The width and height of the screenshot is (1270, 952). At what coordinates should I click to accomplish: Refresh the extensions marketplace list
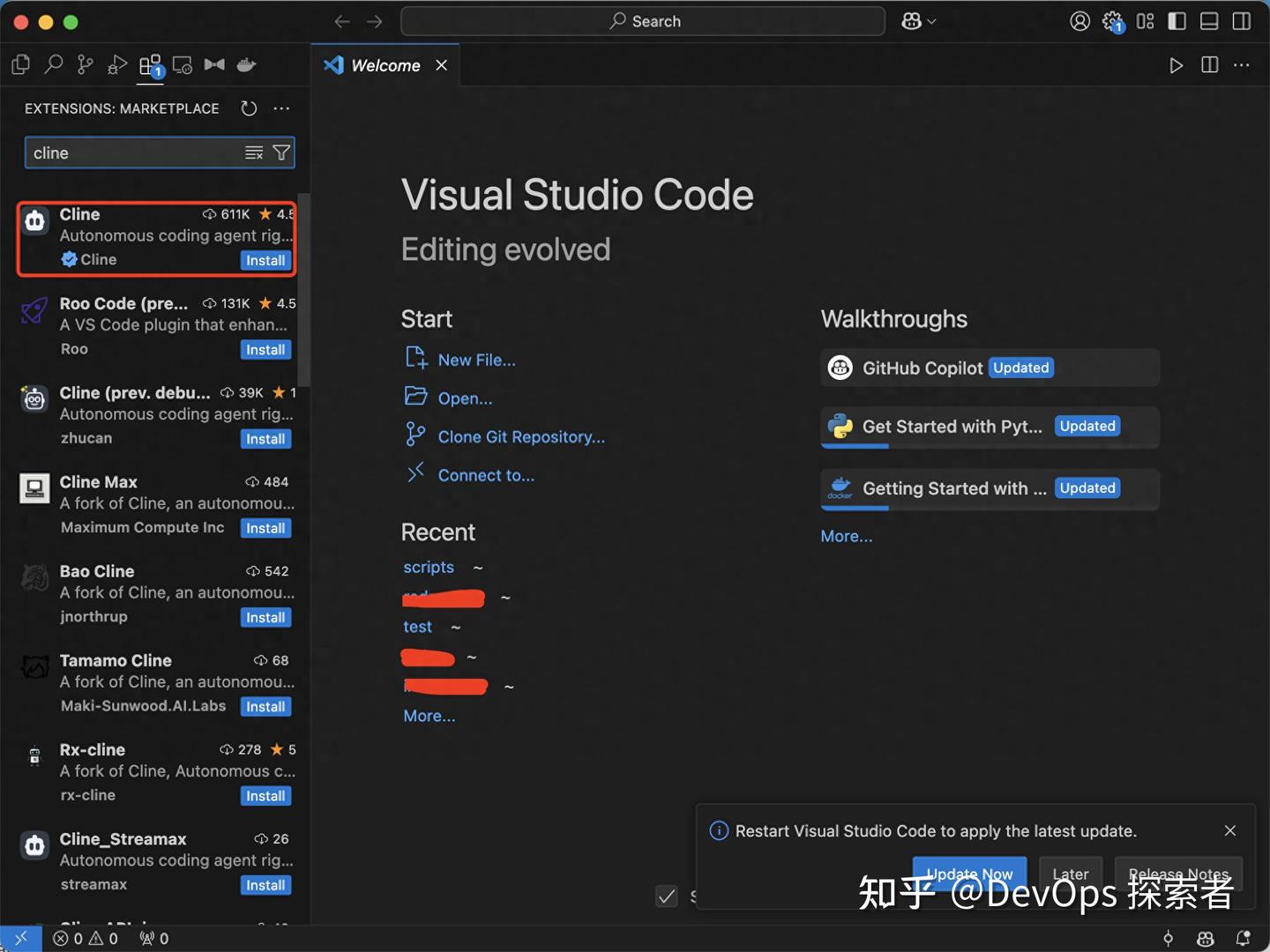pyautogui.click(x=250, y=108)
